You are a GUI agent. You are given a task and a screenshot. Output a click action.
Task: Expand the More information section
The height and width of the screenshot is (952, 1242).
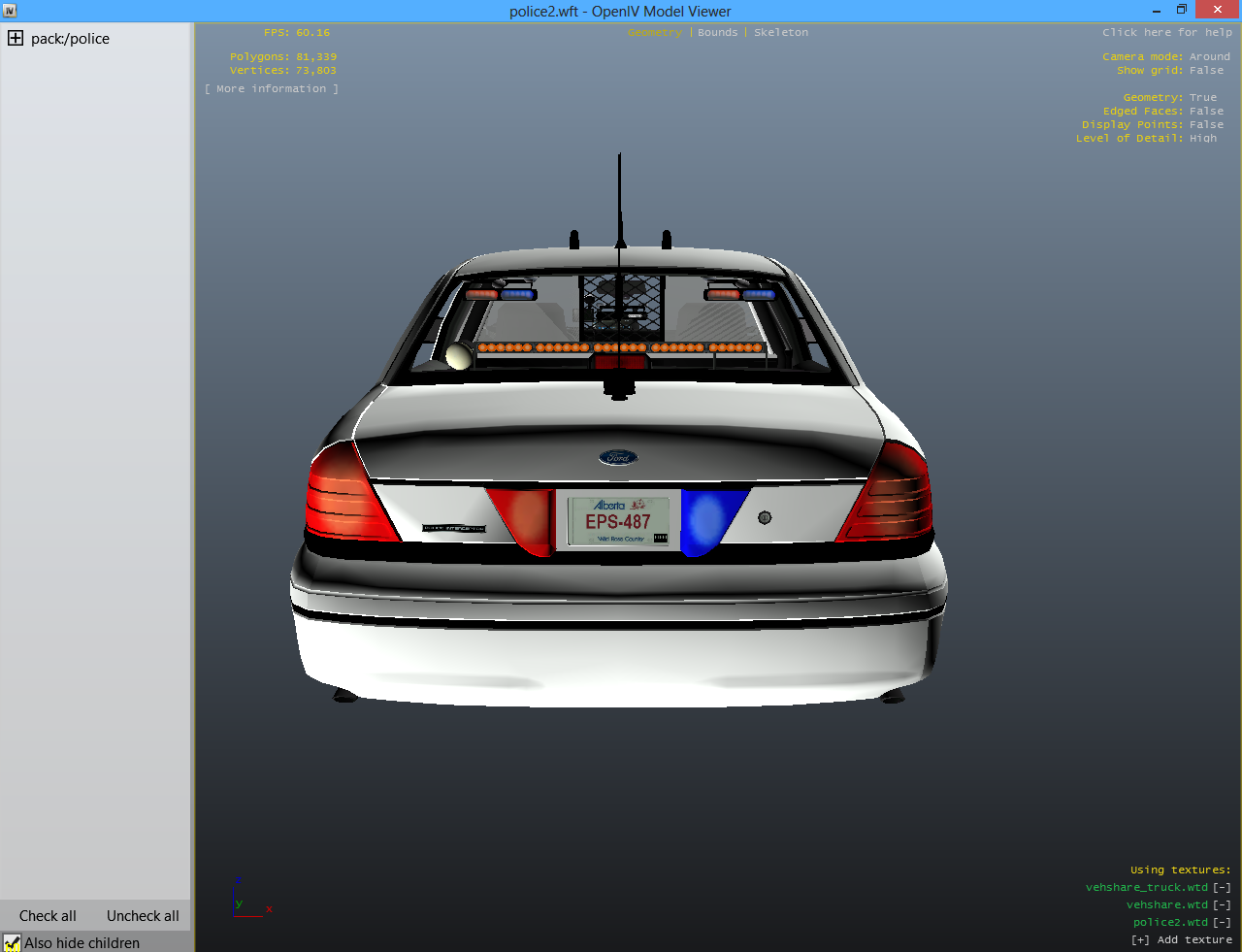click(272, 89)
